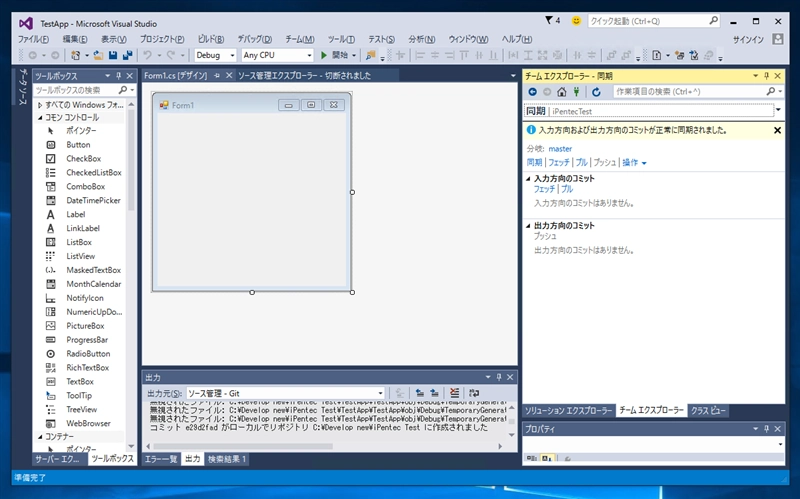Open the ビルド(B) menu

coord(211,39)
